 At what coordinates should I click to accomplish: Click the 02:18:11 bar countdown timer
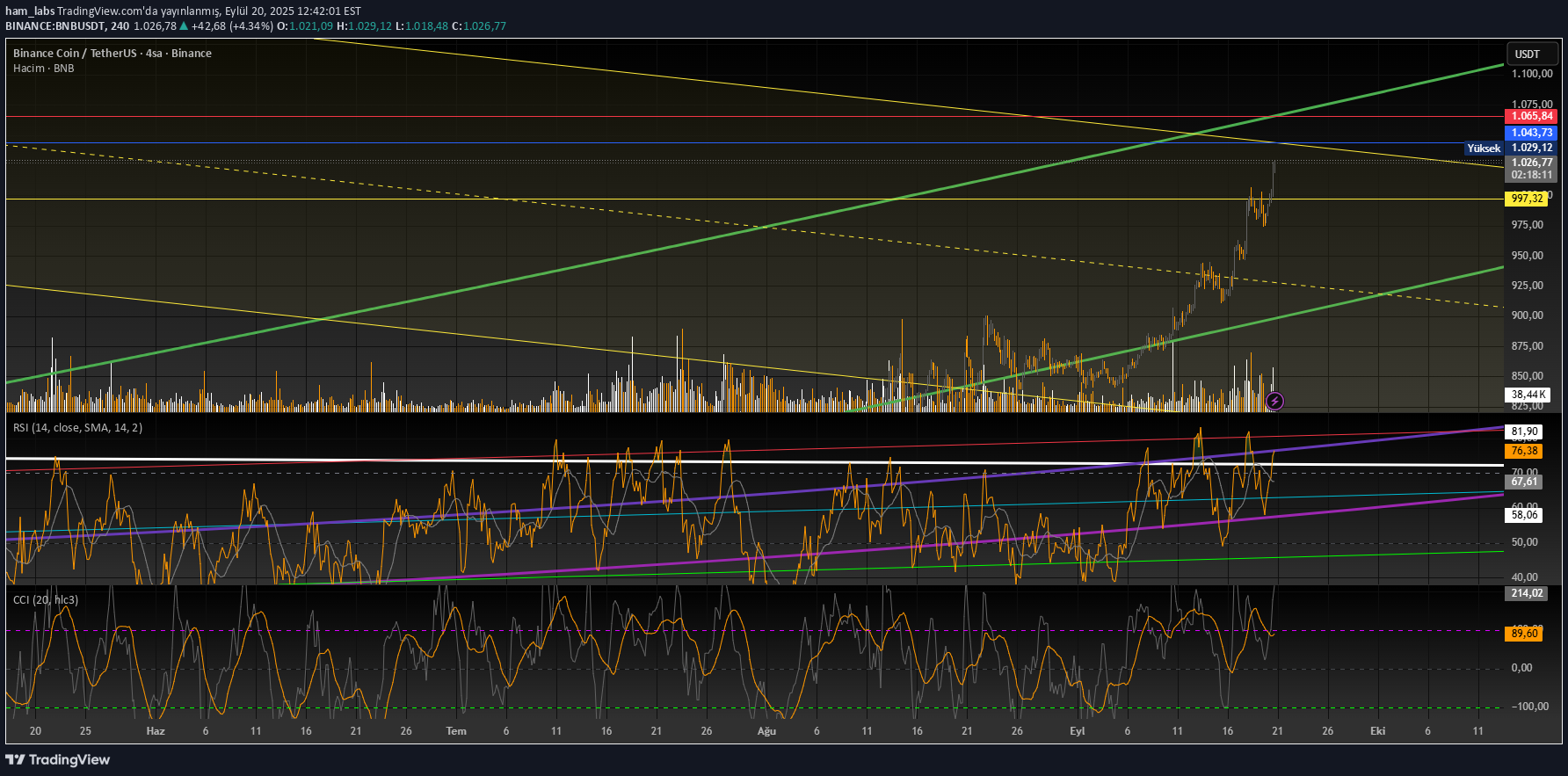(x=1532, y=175)
